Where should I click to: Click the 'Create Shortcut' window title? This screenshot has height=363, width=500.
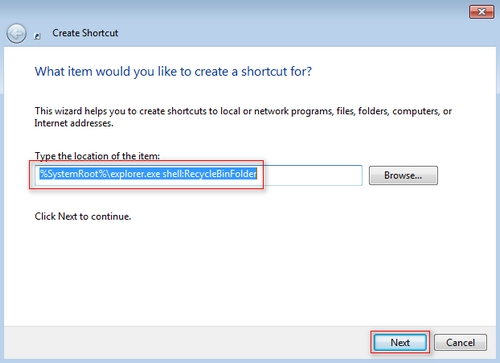(85, 33)
